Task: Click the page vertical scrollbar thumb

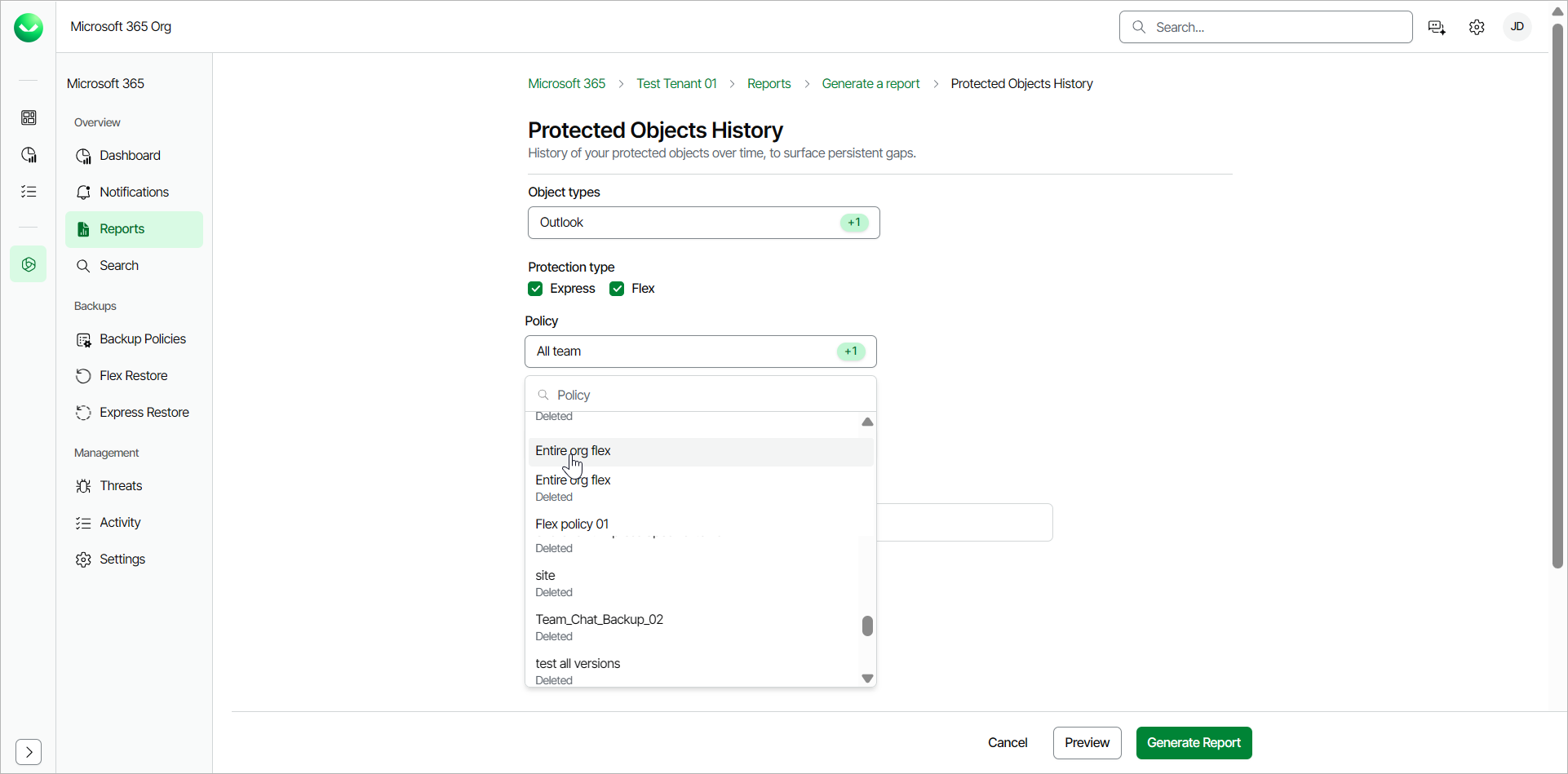Action: (1557, 296)
